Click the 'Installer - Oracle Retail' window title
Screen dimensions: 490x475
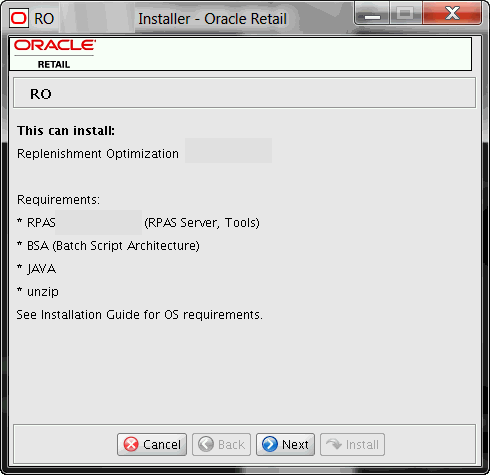click(212, 19)
